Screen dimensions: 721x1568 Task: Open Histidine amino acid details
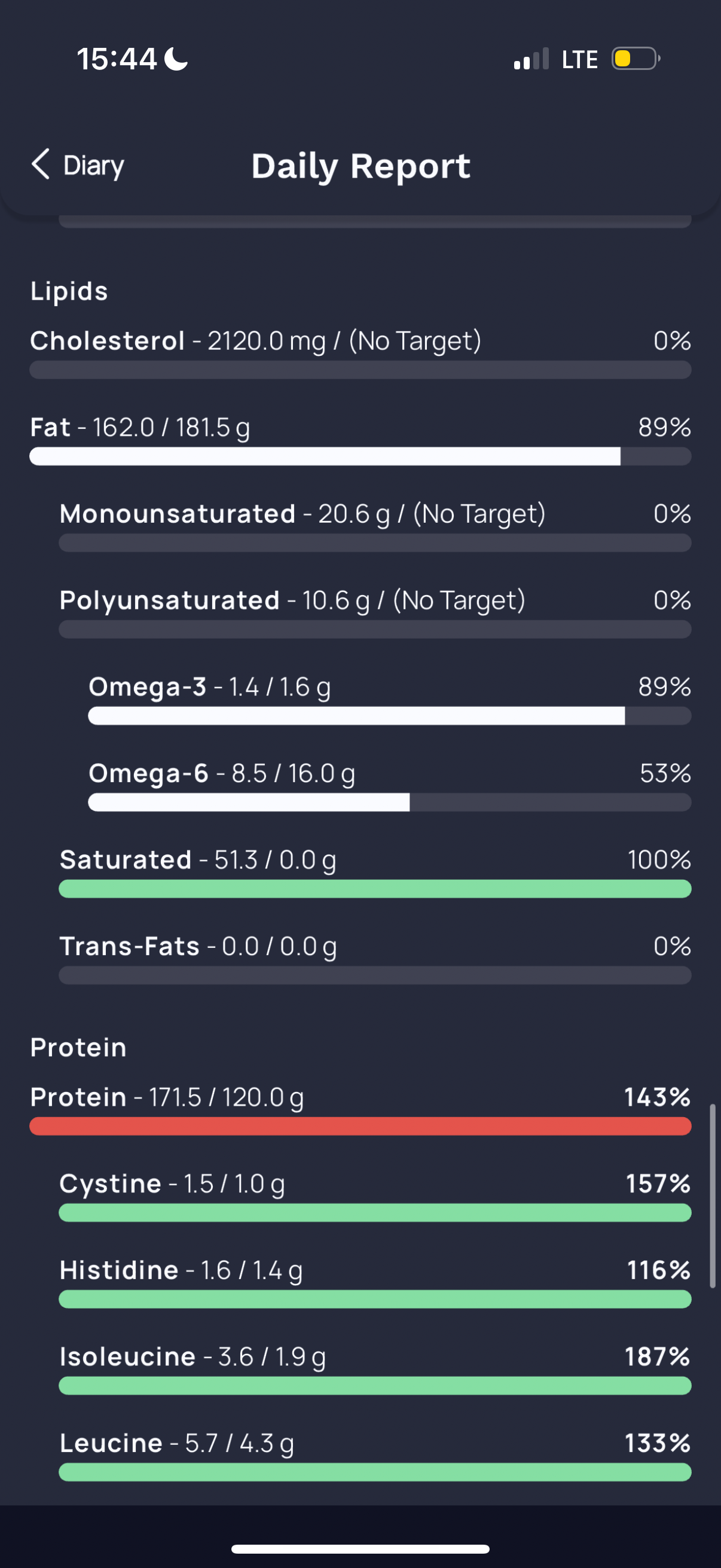coord(375,1282)
